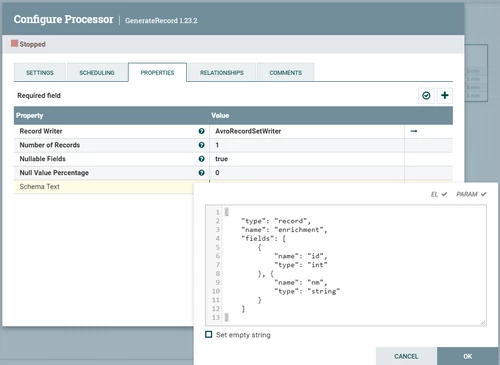Open help icon for Number of Records

[x=201, y=145]
